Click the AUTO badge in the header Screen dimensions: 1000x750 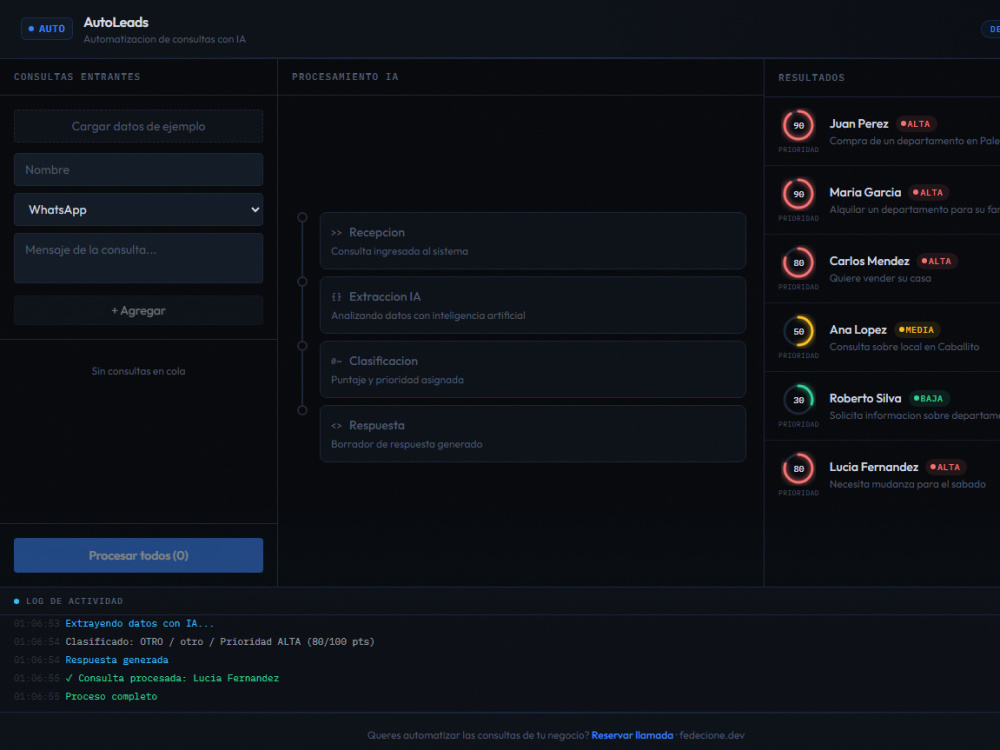tap(47, 29)
